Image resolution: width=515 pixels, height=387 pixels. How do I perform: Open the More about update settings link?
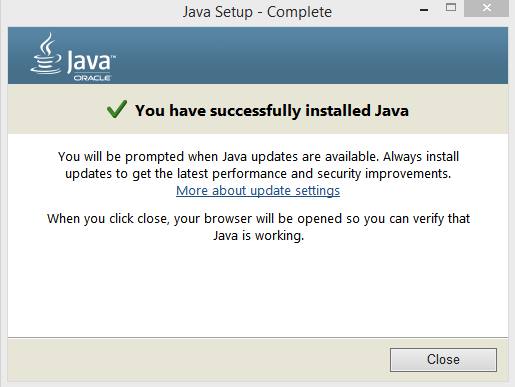pyautogui.click(x=258, y=191)
